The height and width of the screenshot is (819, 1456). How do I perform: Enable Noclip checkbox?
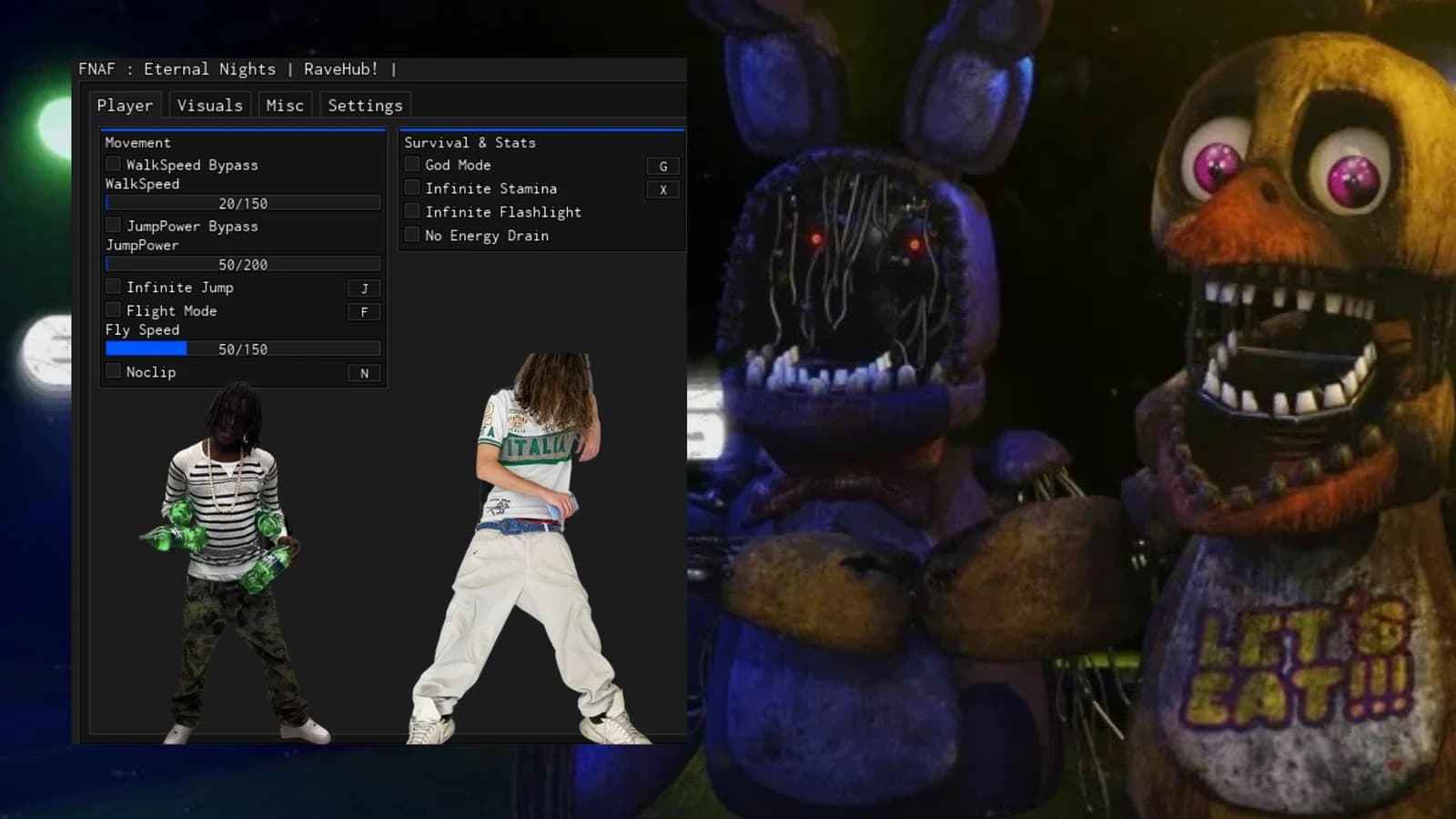113,370
